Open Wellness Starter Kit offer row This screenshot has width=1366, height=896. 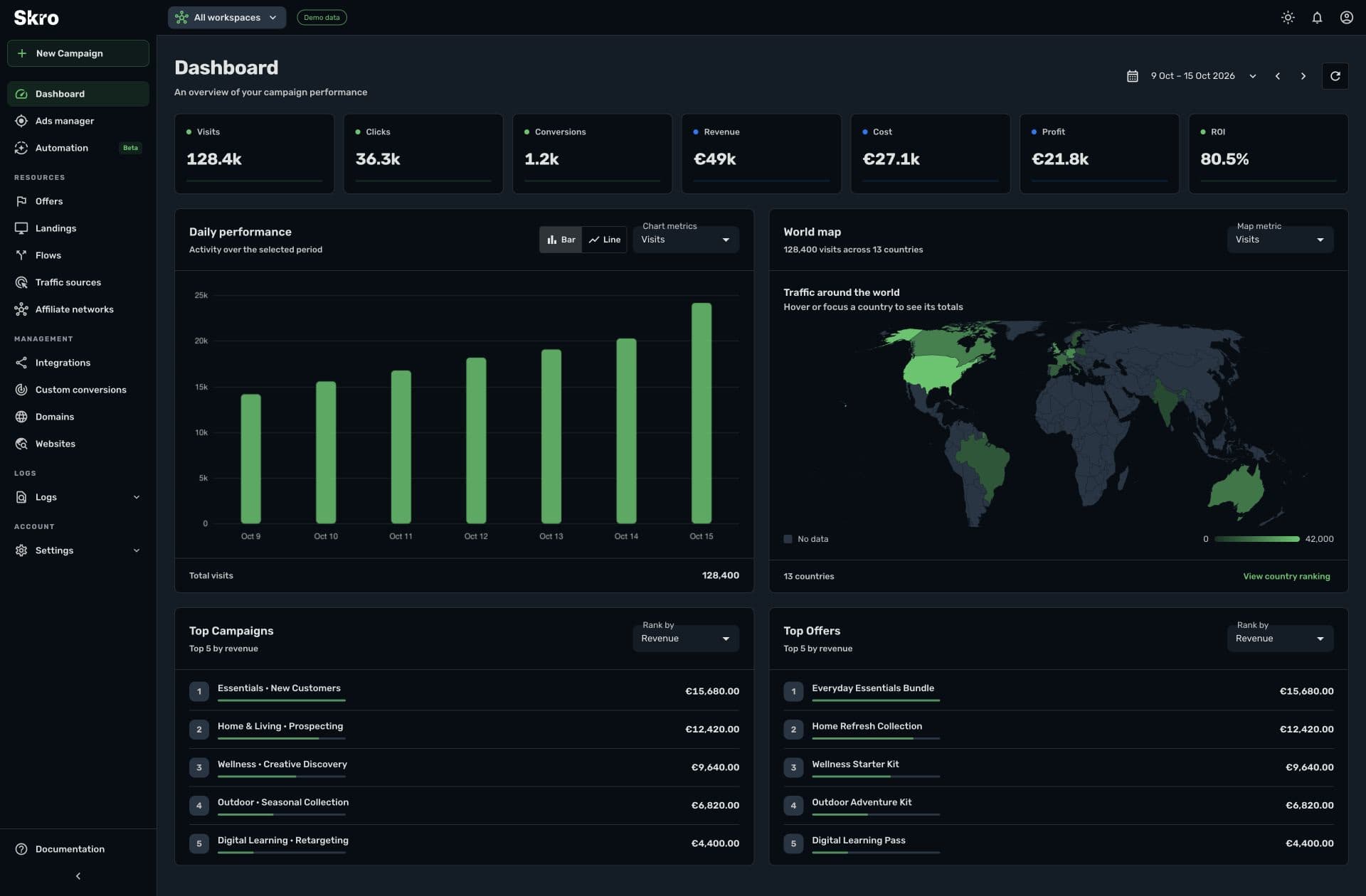click(x=1058, y=767)
